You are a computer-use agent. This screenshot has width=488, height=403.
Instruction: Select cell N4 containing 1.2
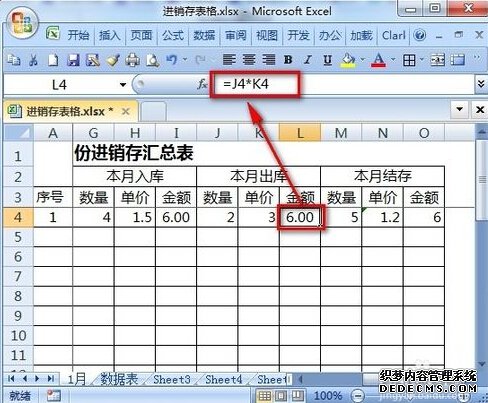tap(382, 217)
